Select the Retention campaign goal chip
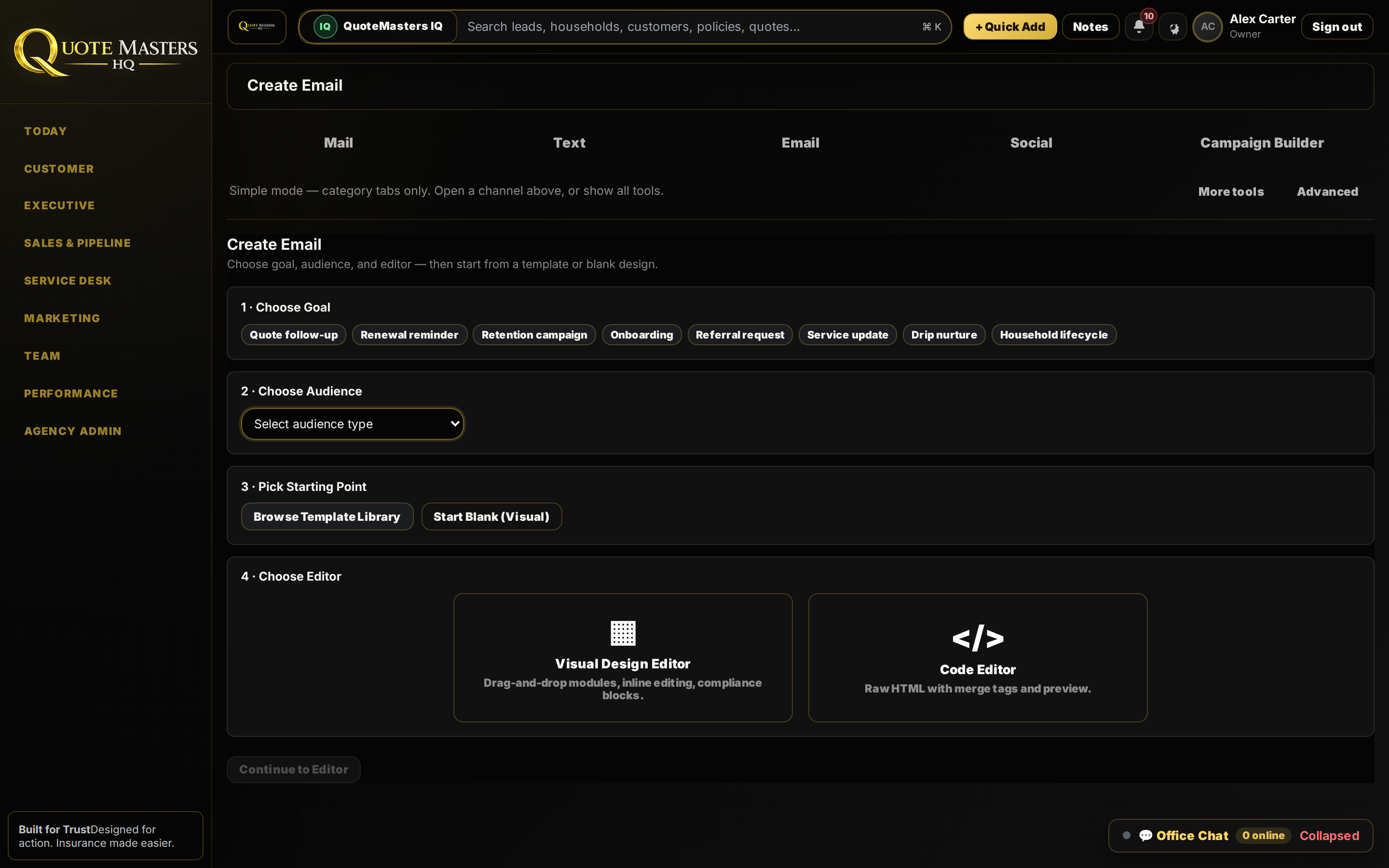This screenshot has width=1389, height=868. 534,335
